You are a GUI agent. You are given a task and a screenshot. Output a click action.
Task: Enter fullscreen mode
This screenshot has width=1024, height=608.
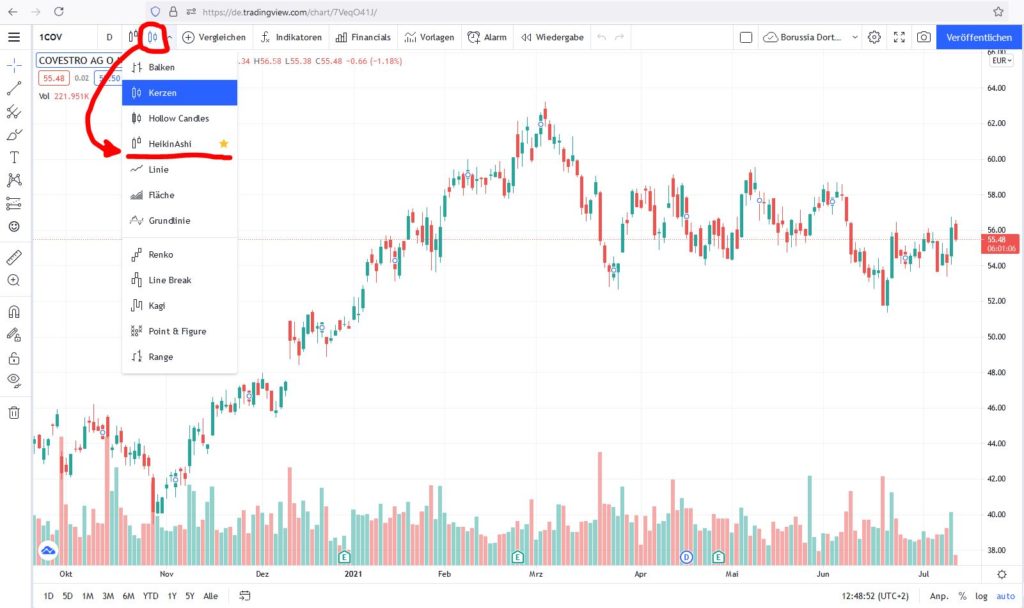point(899,37)
